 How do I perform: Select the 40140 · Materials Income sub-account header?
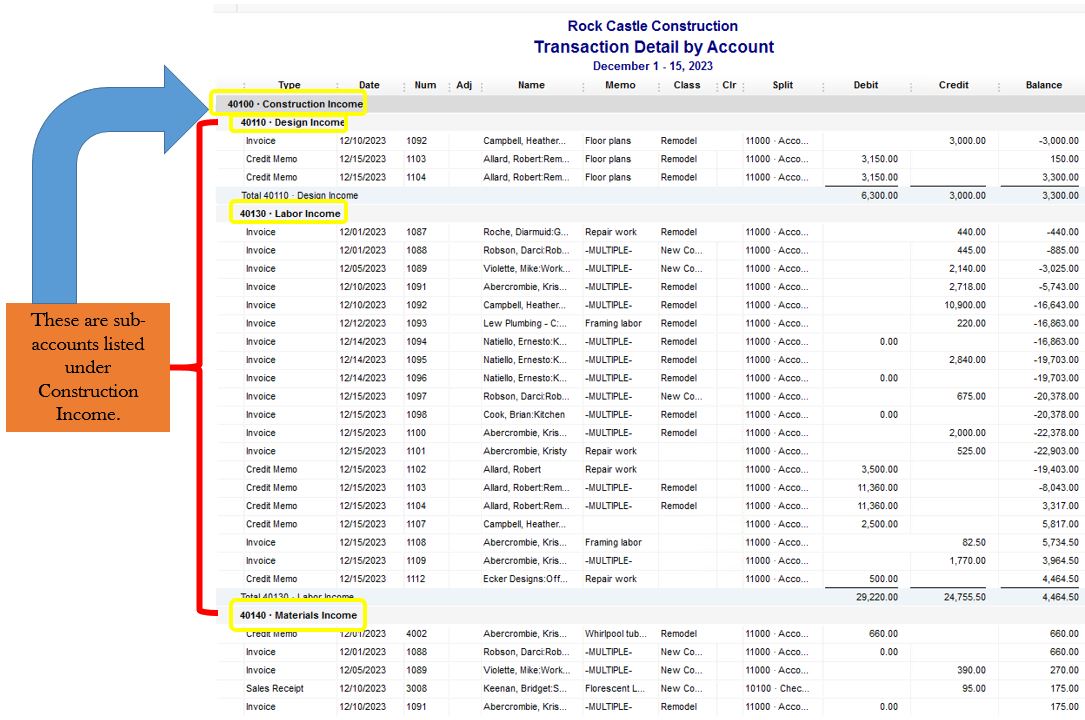tap(298, 615)
